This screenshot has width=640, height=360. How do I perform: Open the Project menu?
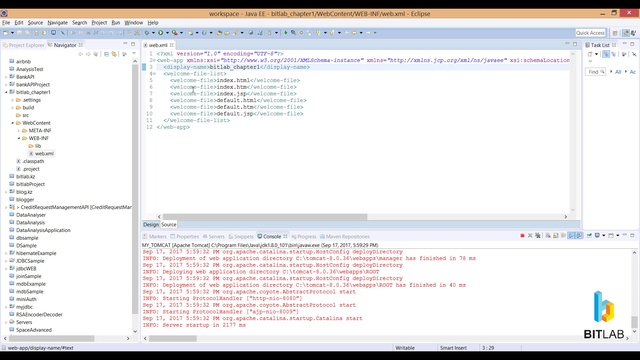point(99,23)
